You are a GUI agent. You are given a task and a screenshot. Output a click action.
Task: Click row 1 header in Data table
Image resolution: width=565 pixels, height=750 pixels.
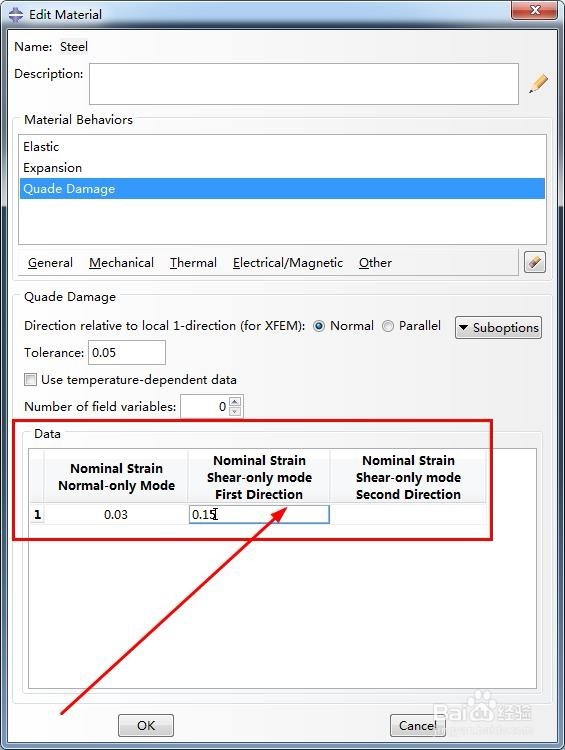[x=37, y=515]
